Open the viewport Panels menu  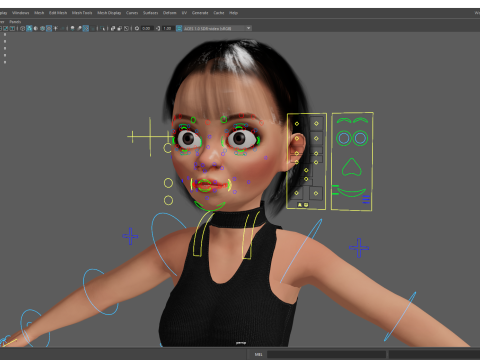coord(15,22)
